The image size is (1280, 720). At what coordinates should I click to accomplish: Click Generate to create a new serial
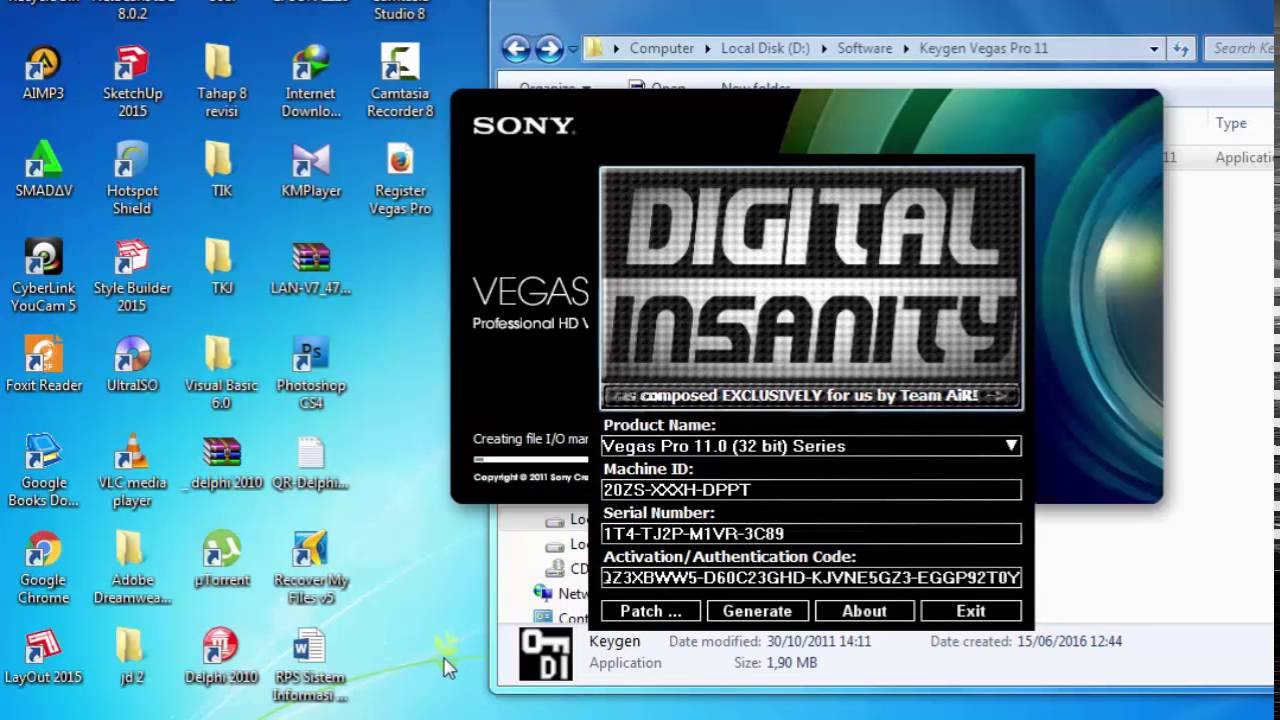tap(757, 611)
